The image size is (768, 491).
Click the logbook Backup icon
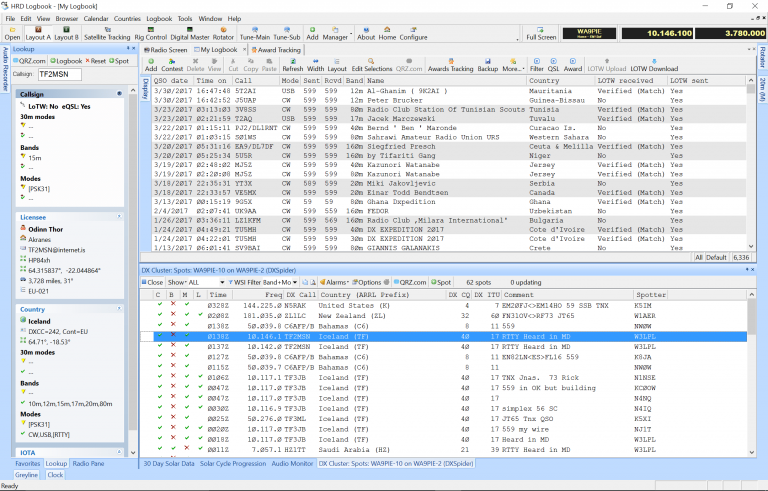[x=487, y=65]
